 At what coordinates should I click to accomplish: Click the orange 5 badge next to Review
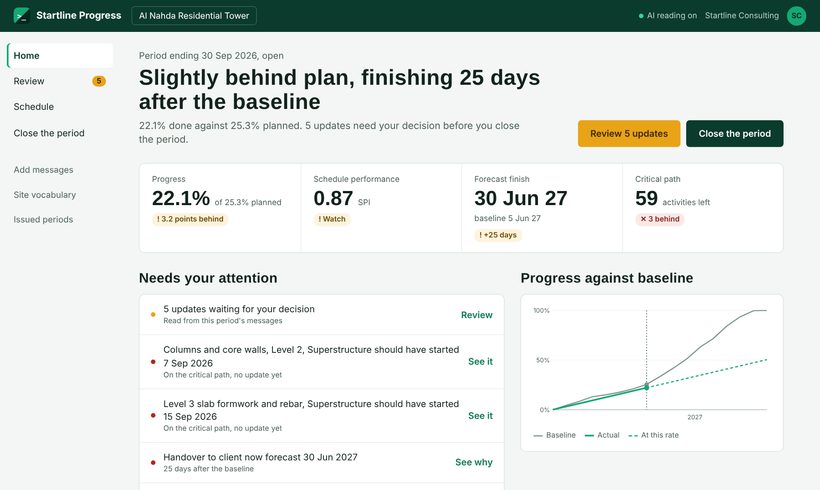click(x=99, y=81)
